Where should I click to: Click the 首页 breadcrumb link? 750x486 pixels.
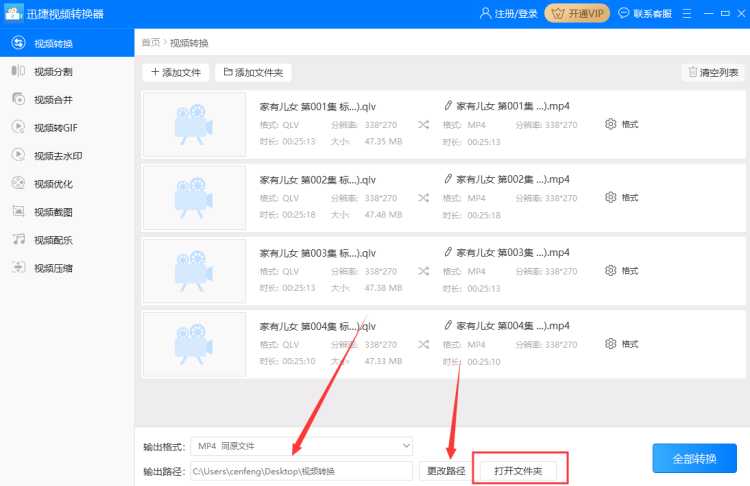[151, 43]
